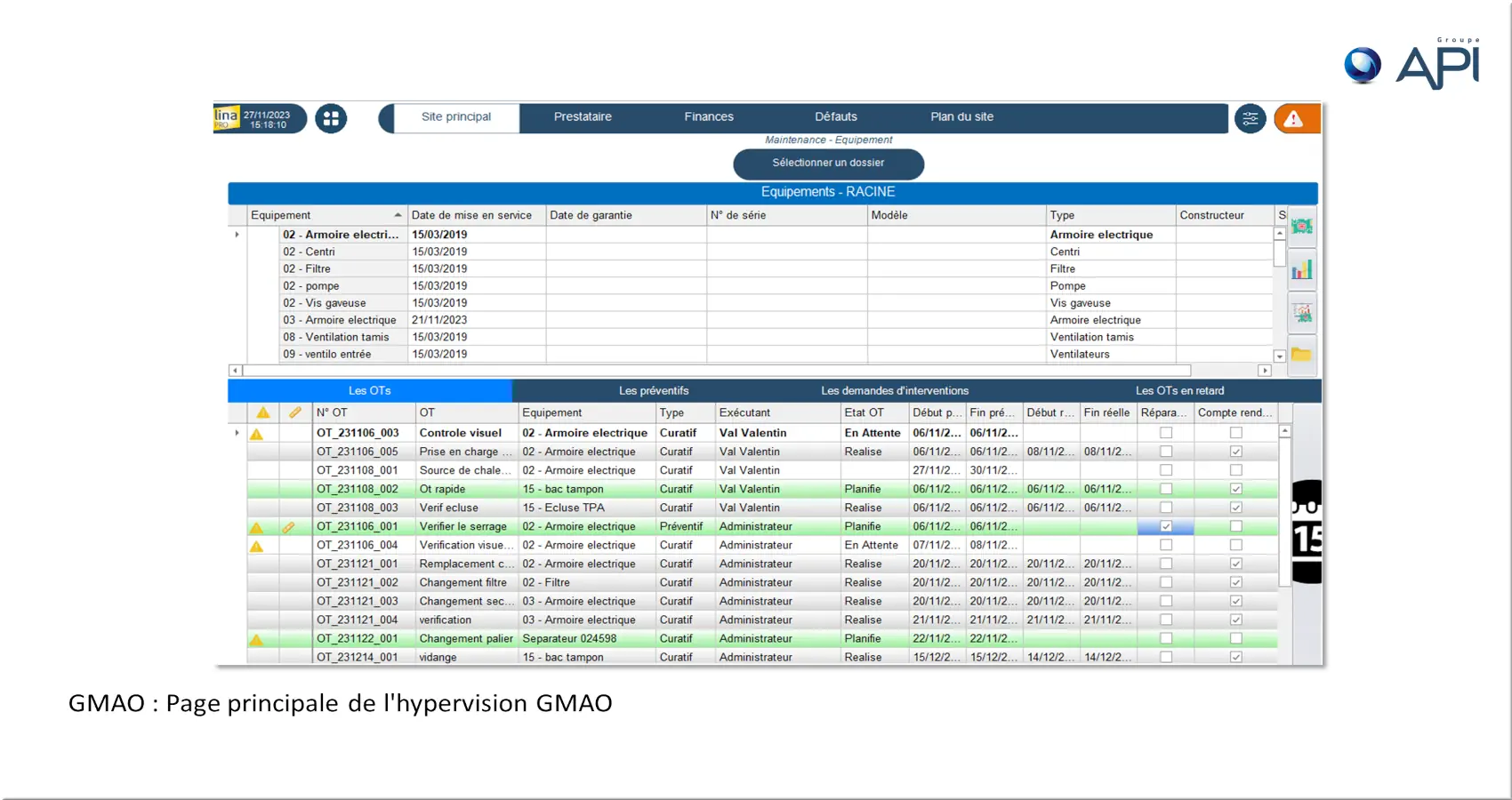
Task: Switch to Les demandes d'interventions tab
Action: 895,391
